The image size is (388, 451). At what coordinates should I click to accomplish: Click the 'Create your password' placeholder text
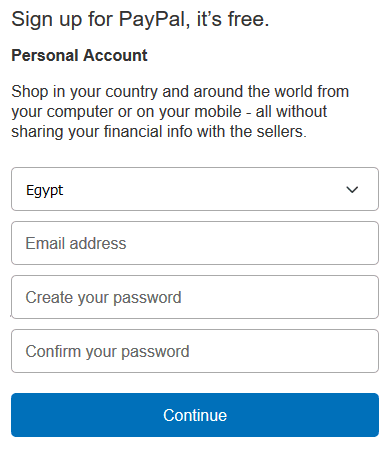point(104,298)
